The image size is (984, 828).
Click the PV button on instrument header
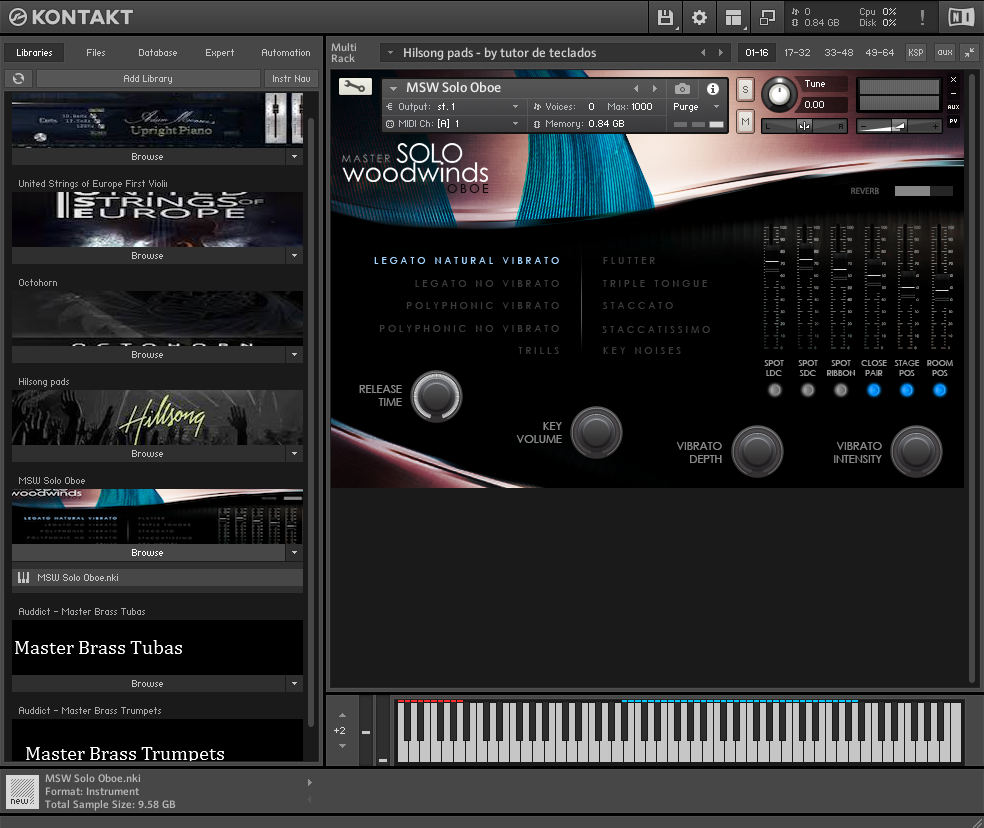click(x=953, y=121)
